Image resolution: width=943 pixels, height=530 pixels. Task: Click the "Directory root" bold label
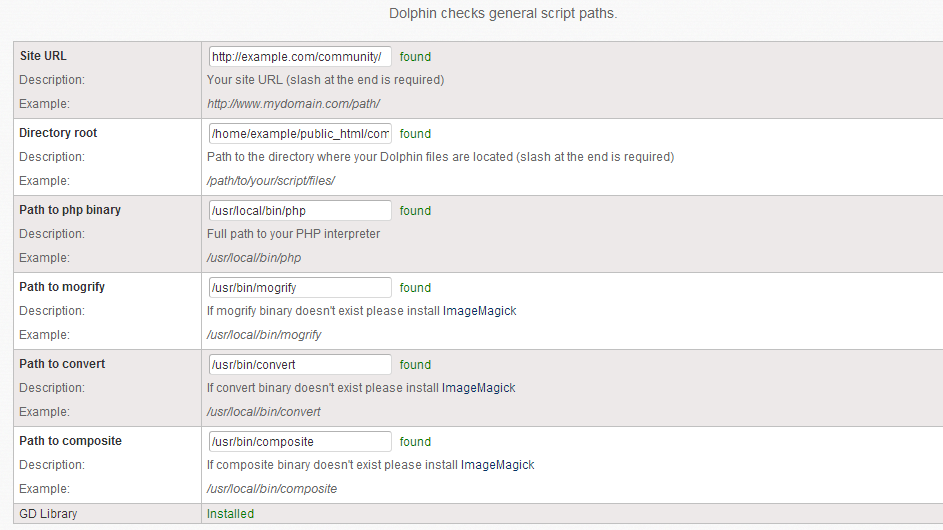pos(58,133)
